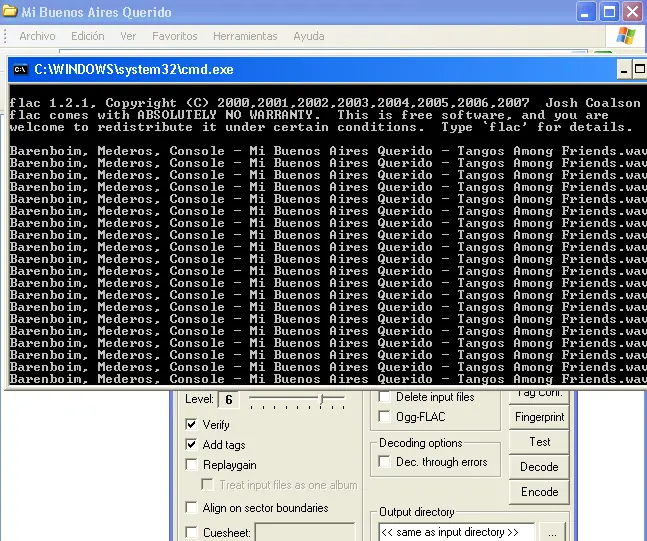This screenshot has width=647, height=541.
Task: Click the 'welcome to redistribute it' console line
Action: coord(320,127)
